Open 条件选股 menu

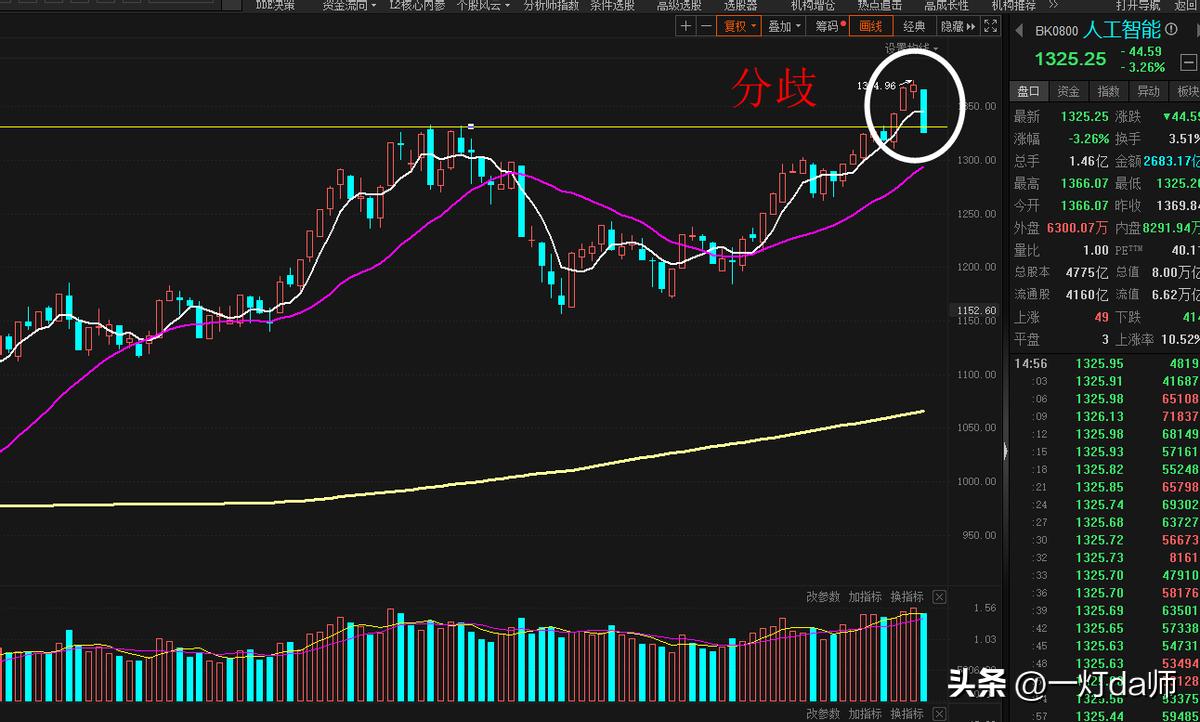pos(612,6)
